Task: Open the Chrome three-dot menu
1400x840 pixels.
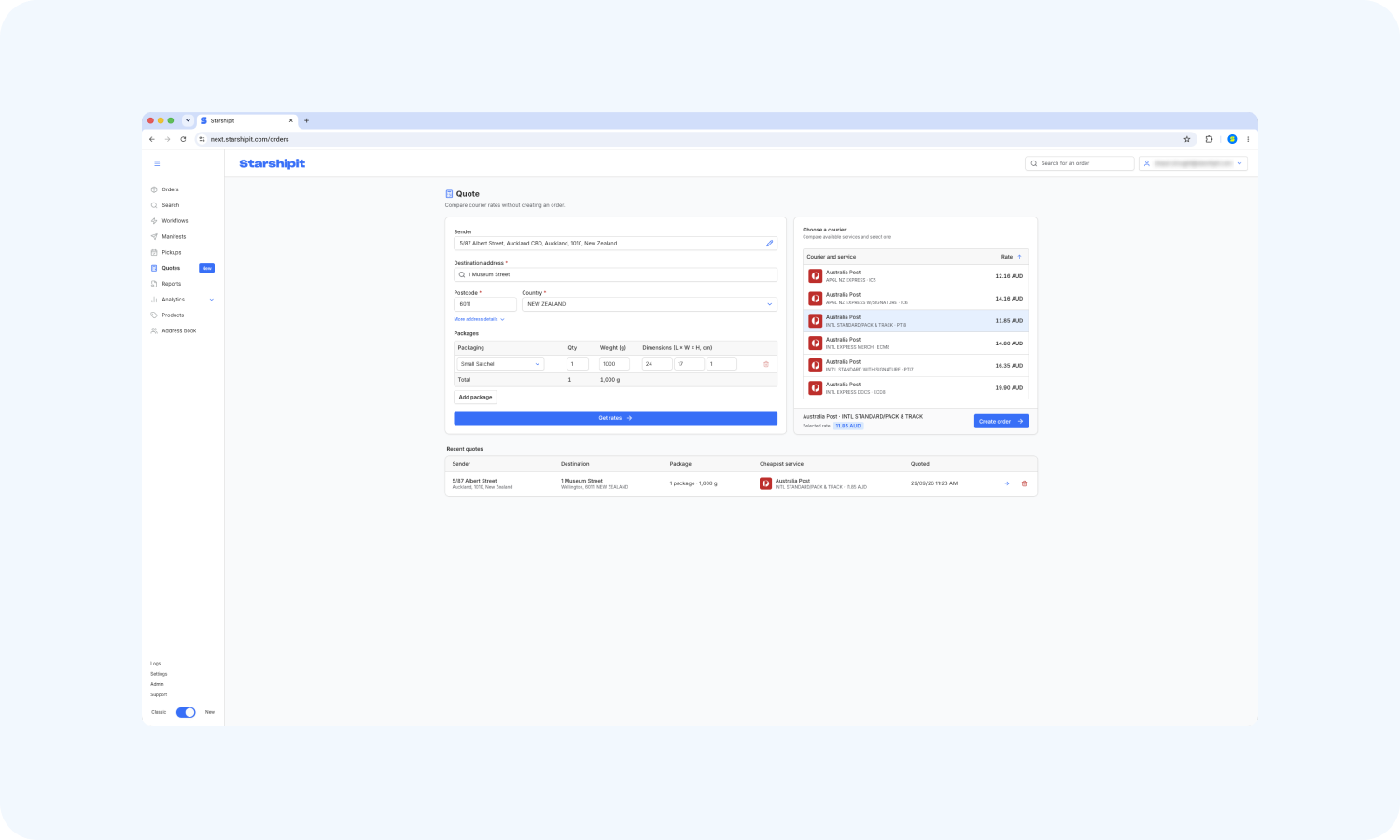Action: pos(1248,139)
